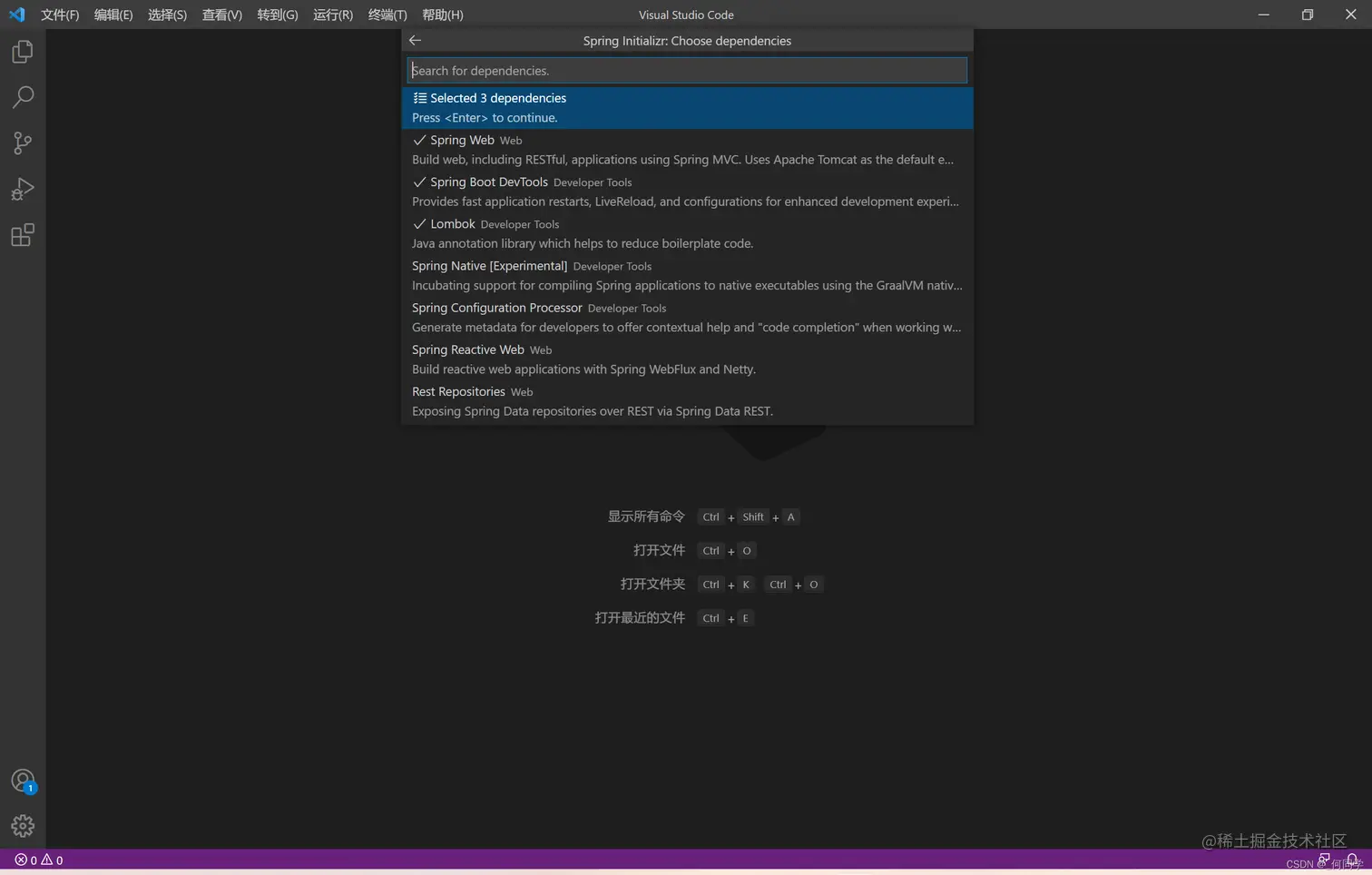Click the Shift key cap label
This screenshot has width=1372, height=875.
coord(753,516)
